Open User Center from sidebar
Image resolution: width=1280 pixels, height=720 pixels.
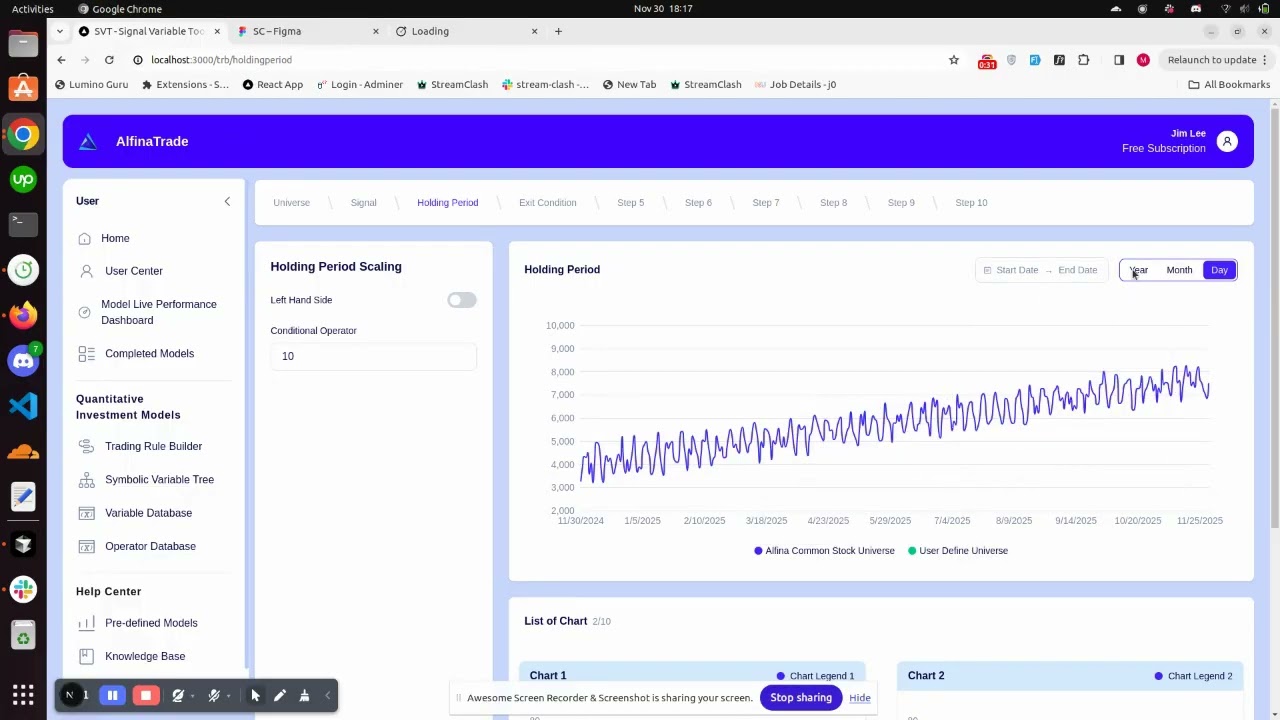(133, 271)
